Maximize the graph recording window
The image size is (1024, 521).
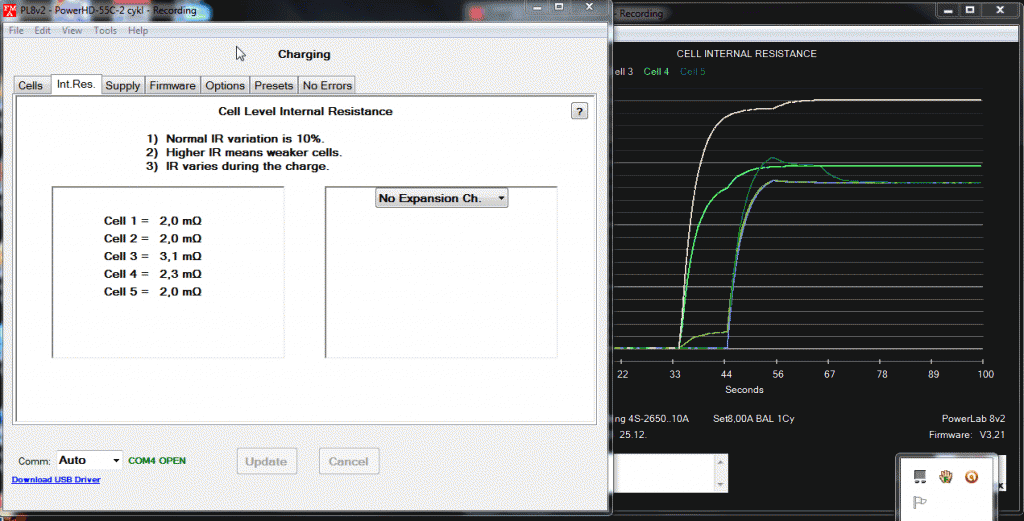[969, 10]
